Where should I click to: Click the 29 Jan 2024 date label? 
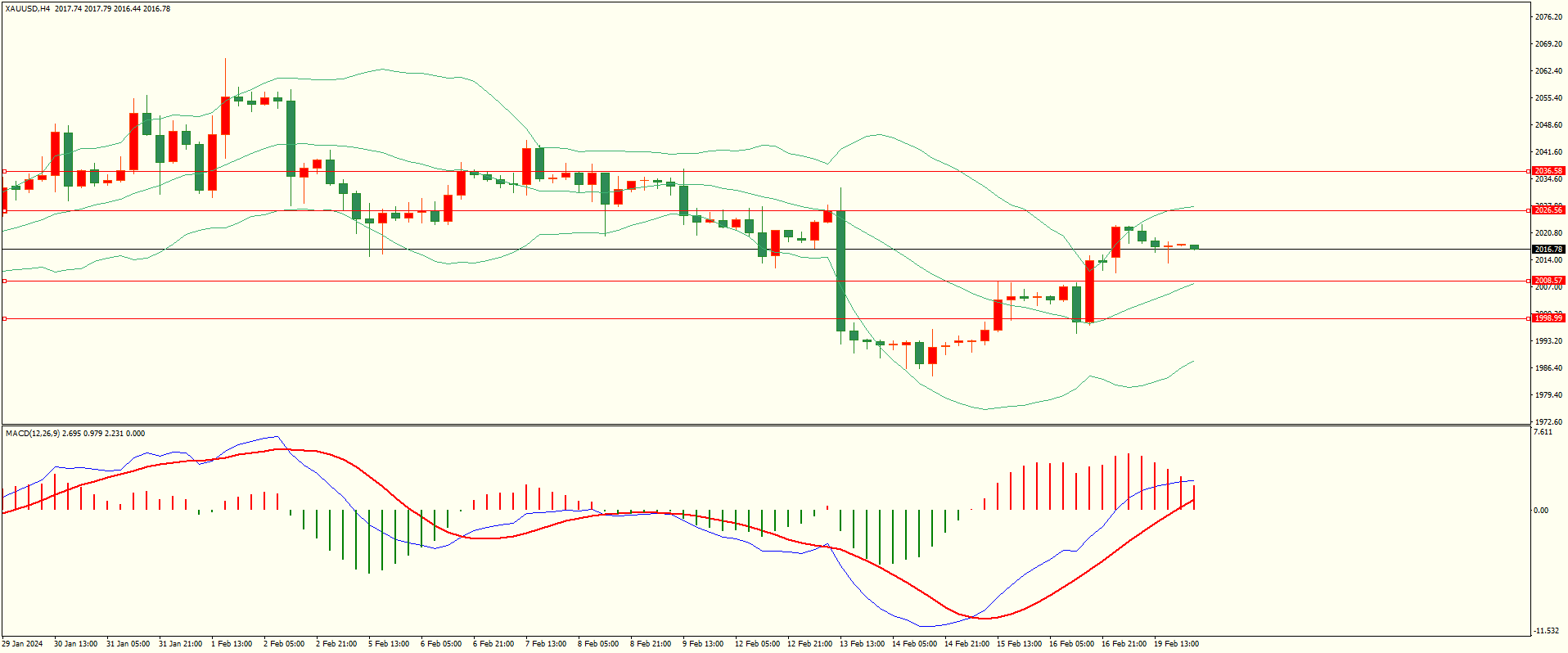tap(23, 644)
